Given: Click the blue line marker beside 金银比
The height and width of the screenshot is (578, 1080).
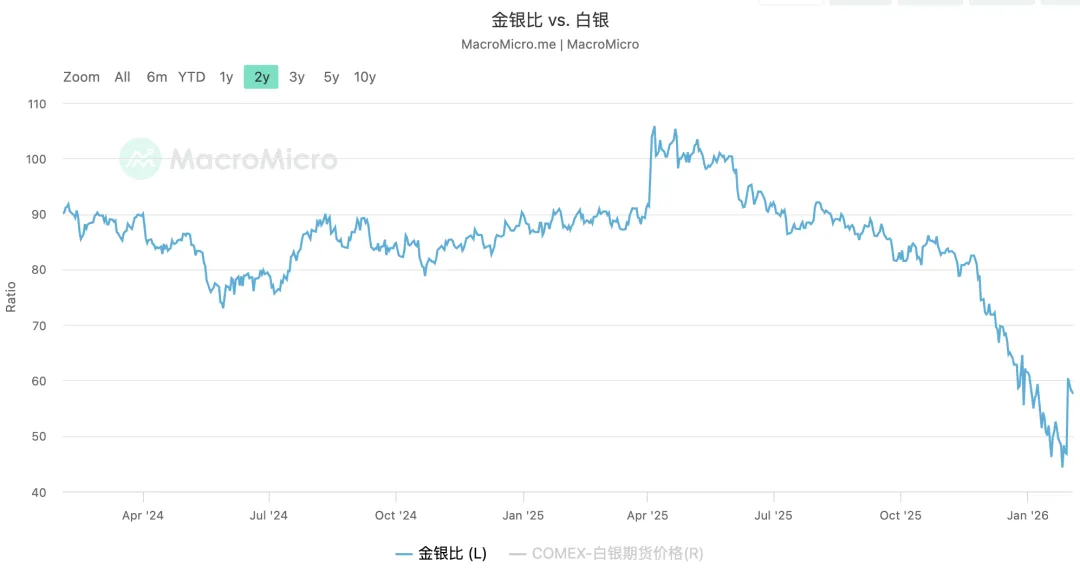Looking at the screenshot, I should coord(404,553).
